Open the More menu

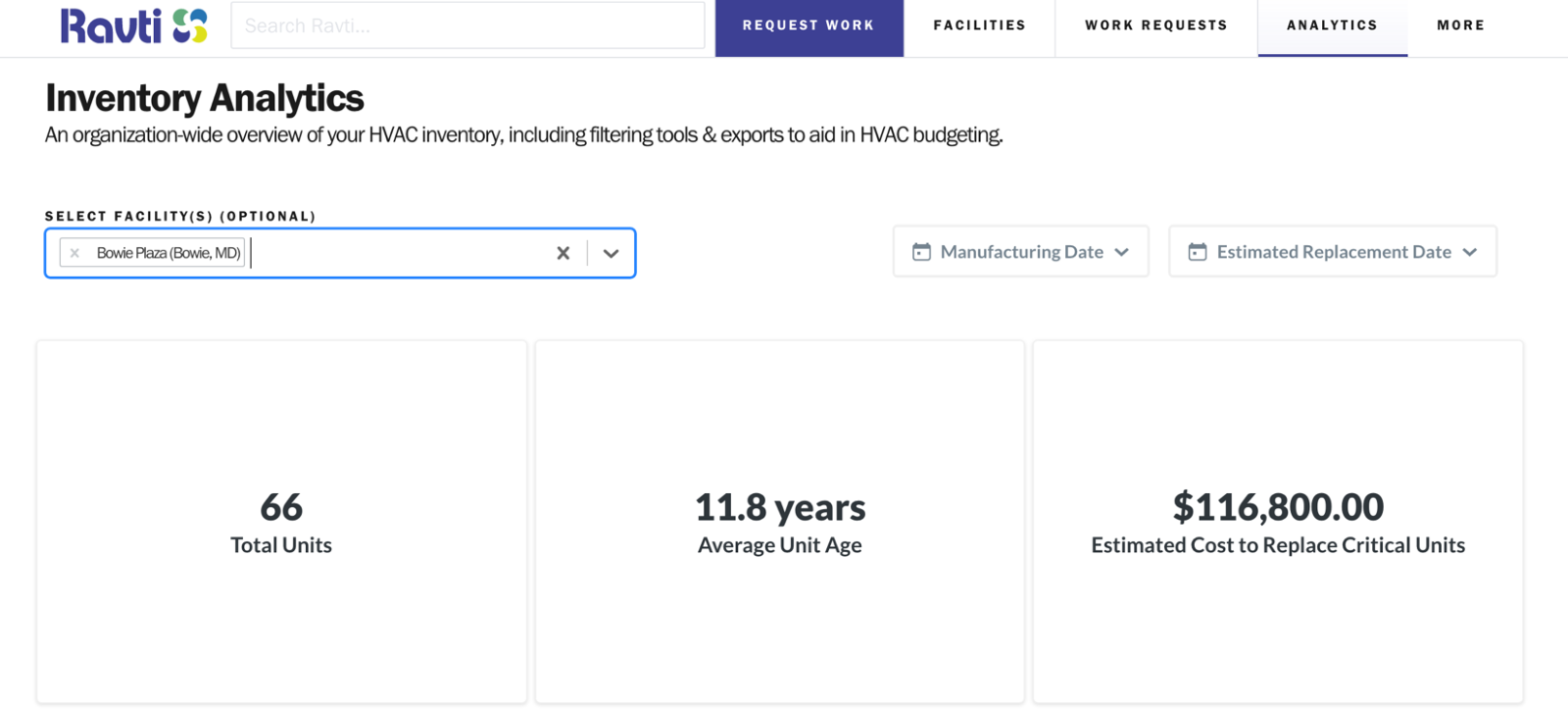click(x=1461, y=26)
